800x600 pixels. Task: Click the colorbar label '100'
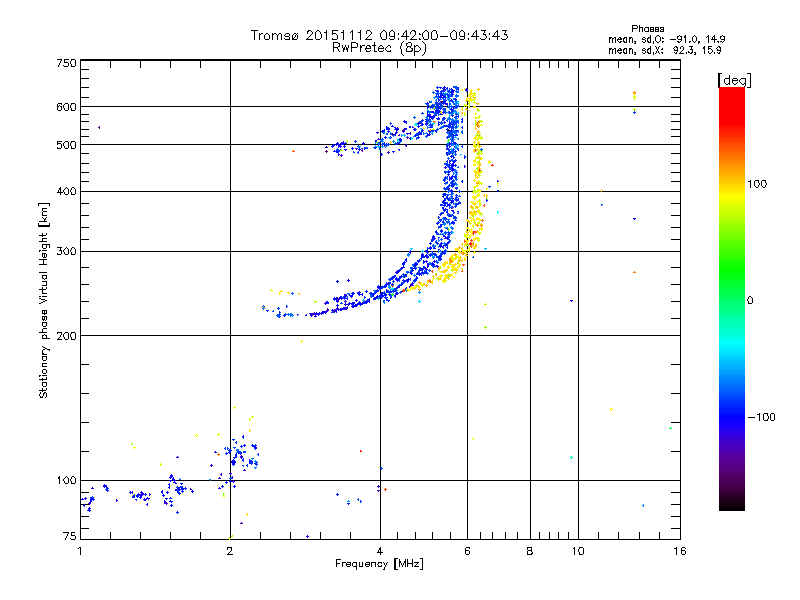757,184
